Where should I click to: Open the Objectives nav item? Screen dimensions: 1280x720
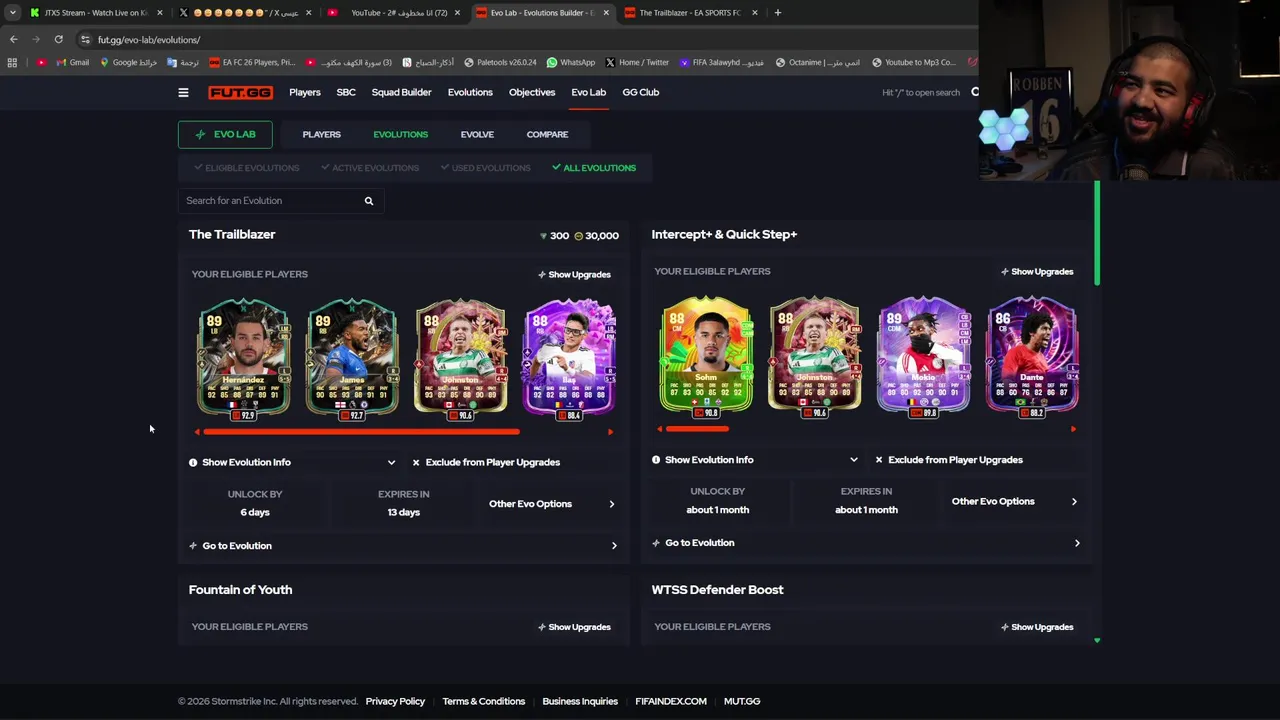click(532, 92)
